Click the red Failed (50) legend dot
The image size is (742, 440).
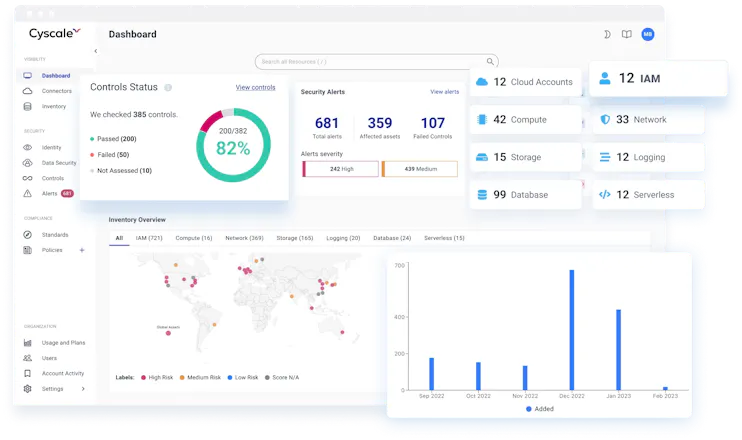(x=92, y=155)
